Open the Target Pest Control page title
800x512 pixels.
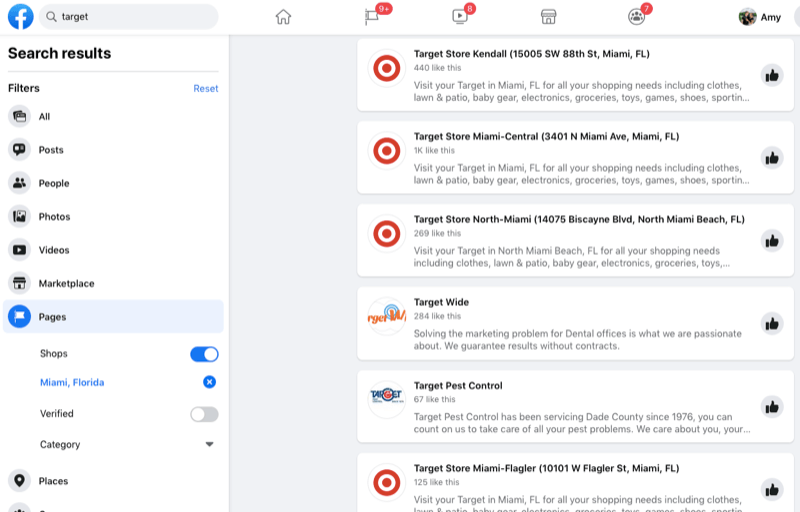pyautogui.click(x=458, y=386)
